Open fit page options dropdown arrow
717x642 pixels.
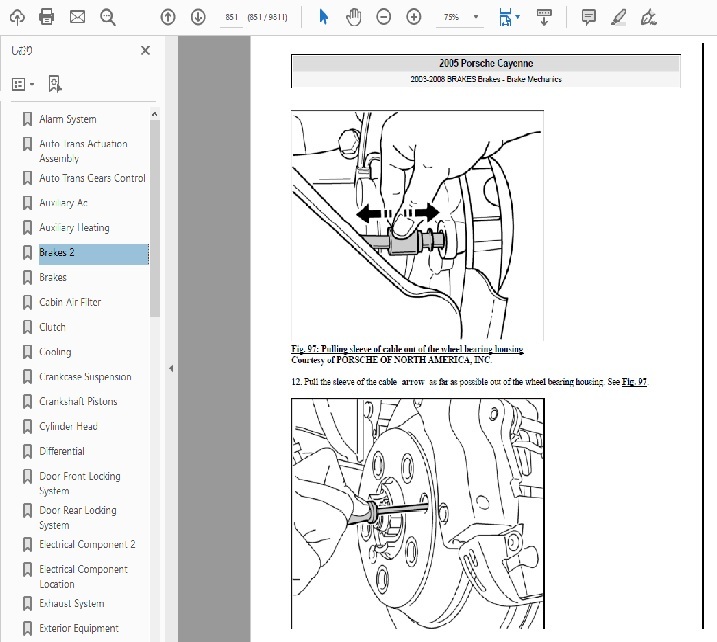click(x=518, y=17)
